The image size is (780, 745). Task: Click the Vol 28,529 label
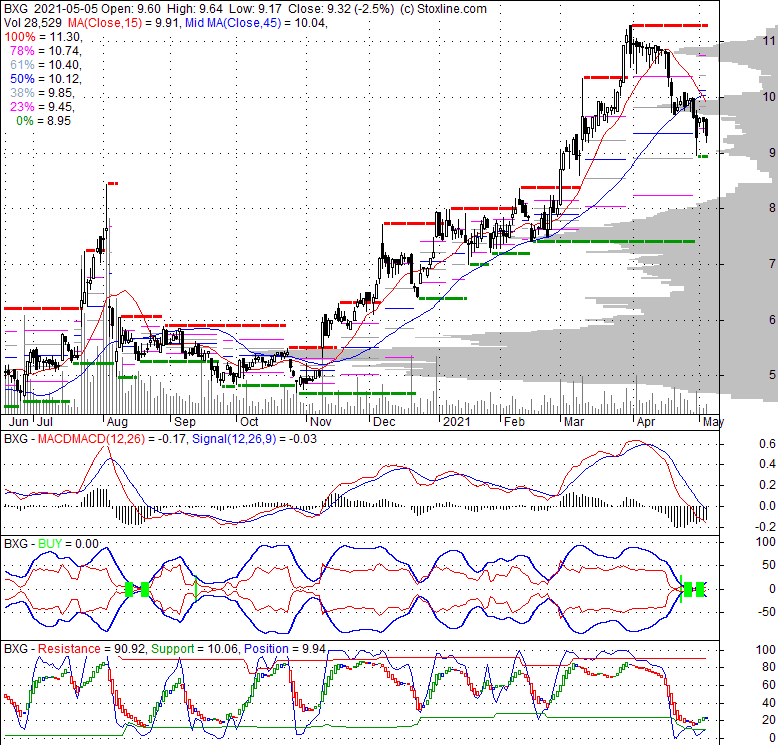(x=33, y=23)
